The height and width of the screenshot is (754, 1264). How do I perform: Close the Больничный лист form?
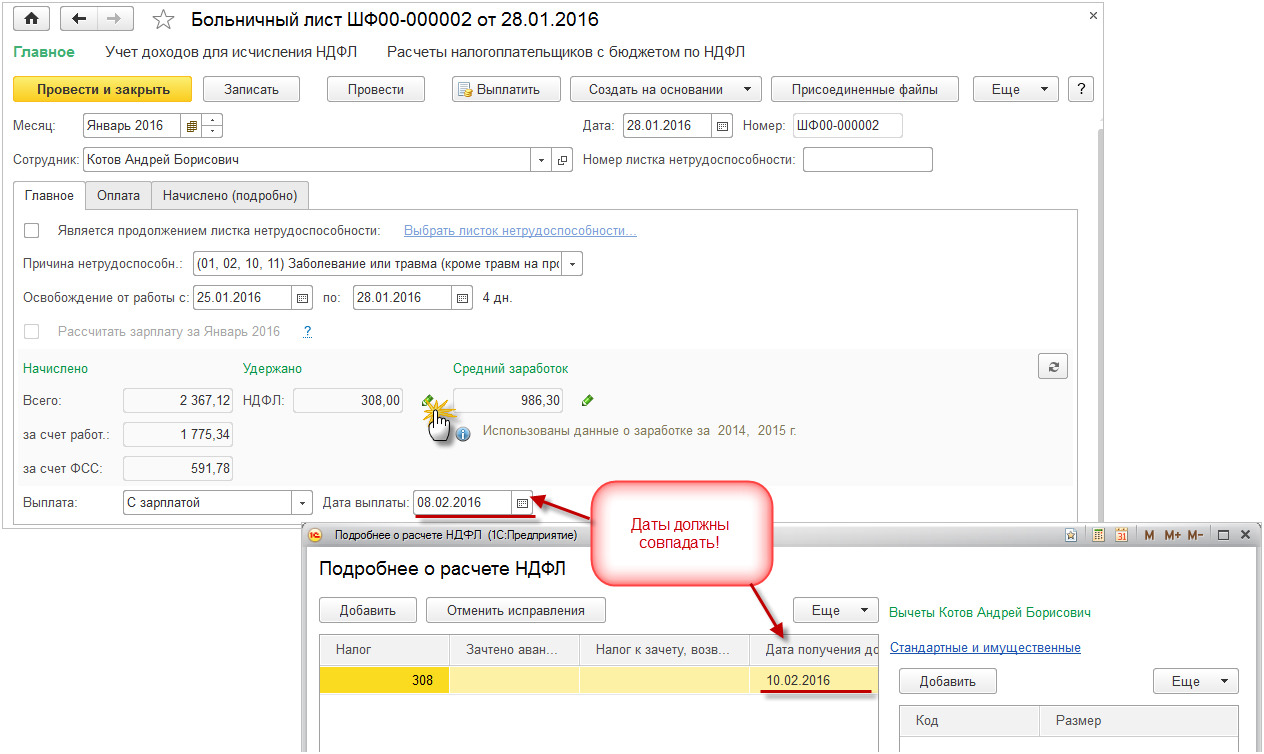pos(1093,17)
